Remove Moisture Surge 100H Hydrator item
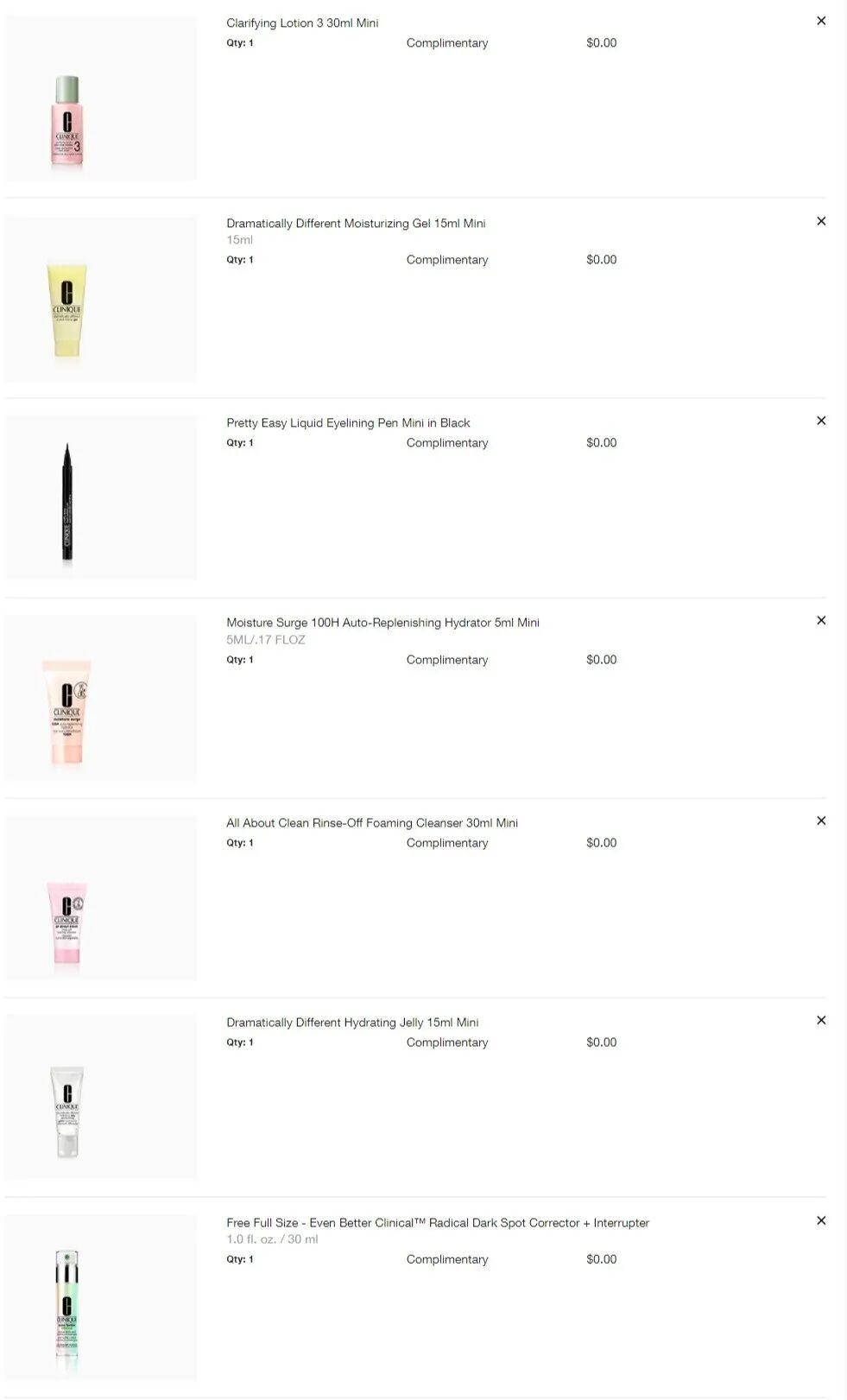 [x=821, y=620]
